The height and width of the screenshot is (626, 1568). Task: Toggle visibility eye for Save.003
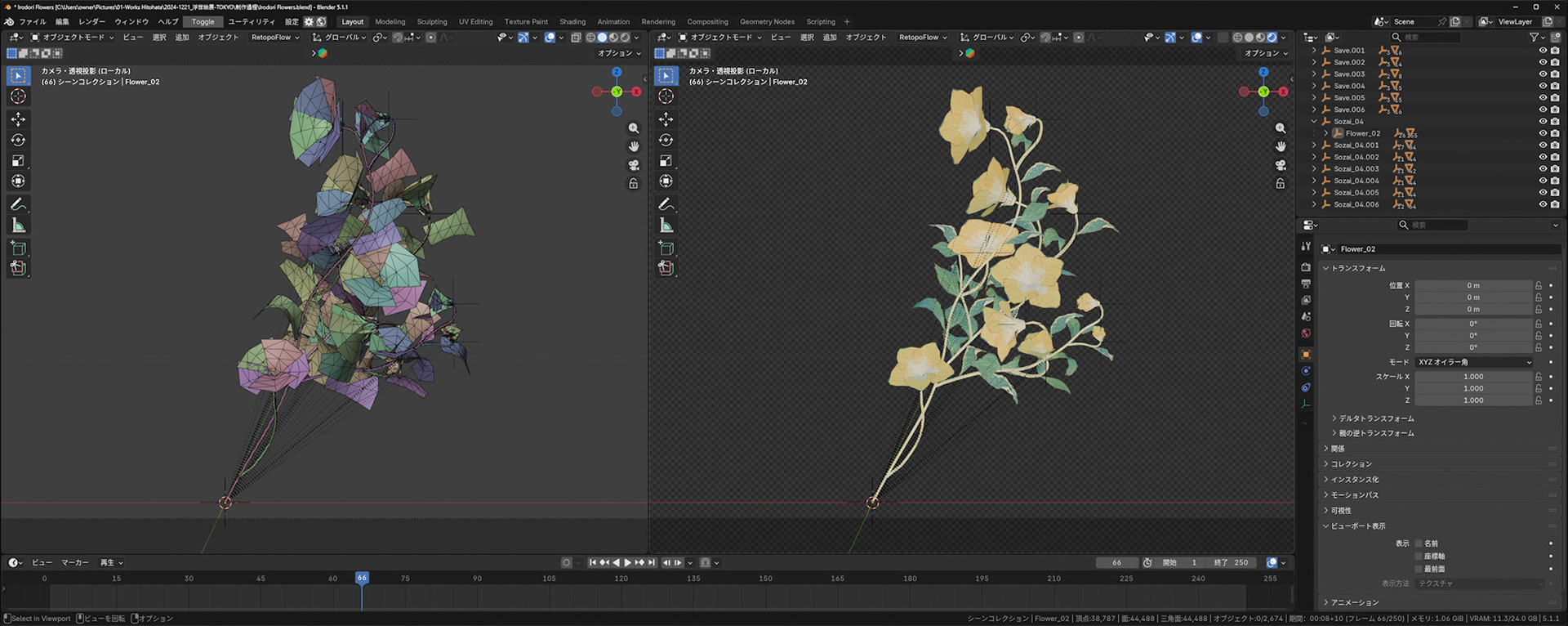1543,74
